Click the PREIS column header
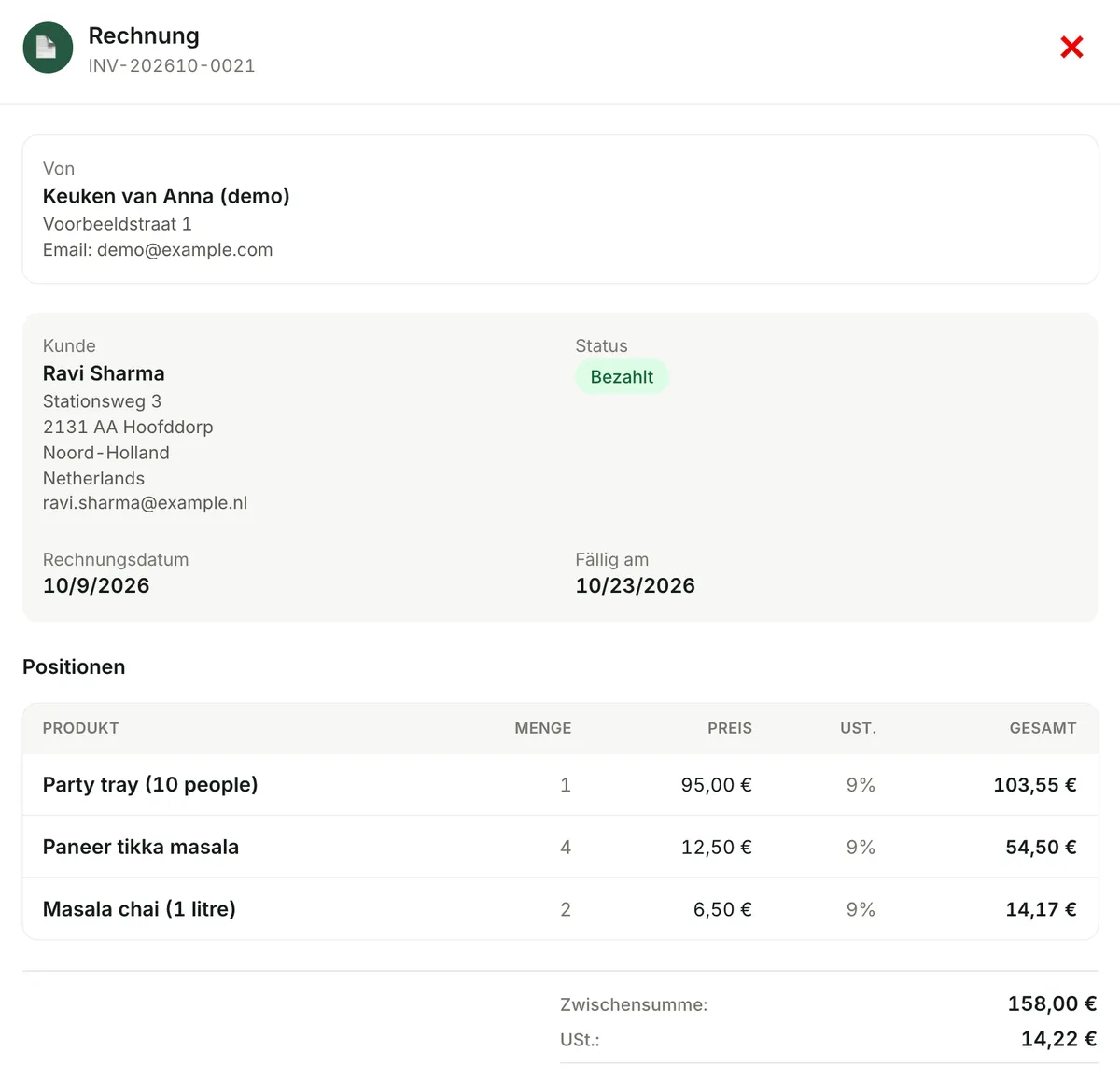Image resolution: width=1120 pixels, height=1080 pixels. (x=730, y=728)
